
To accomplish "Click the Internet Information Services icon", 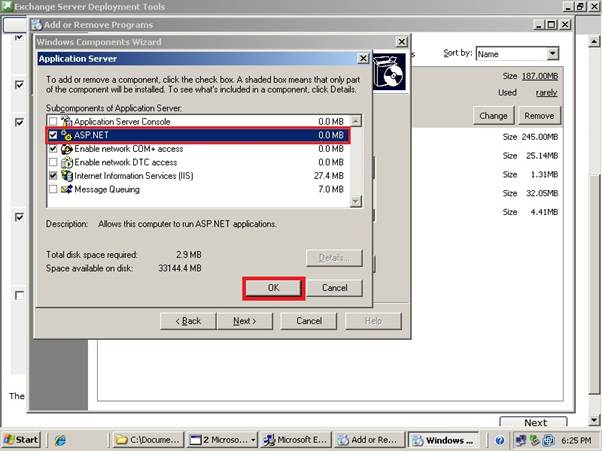I will pyautogui.click(x=66, y=176).
